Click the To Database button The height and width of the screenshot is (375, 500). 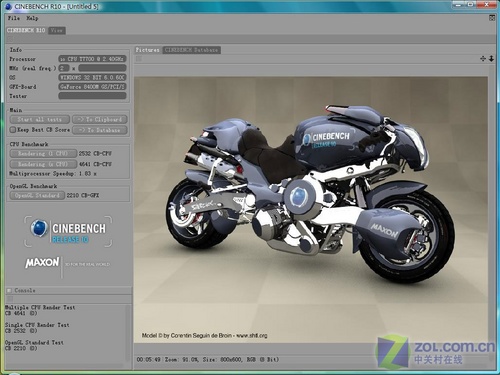[x=100, y=130]
